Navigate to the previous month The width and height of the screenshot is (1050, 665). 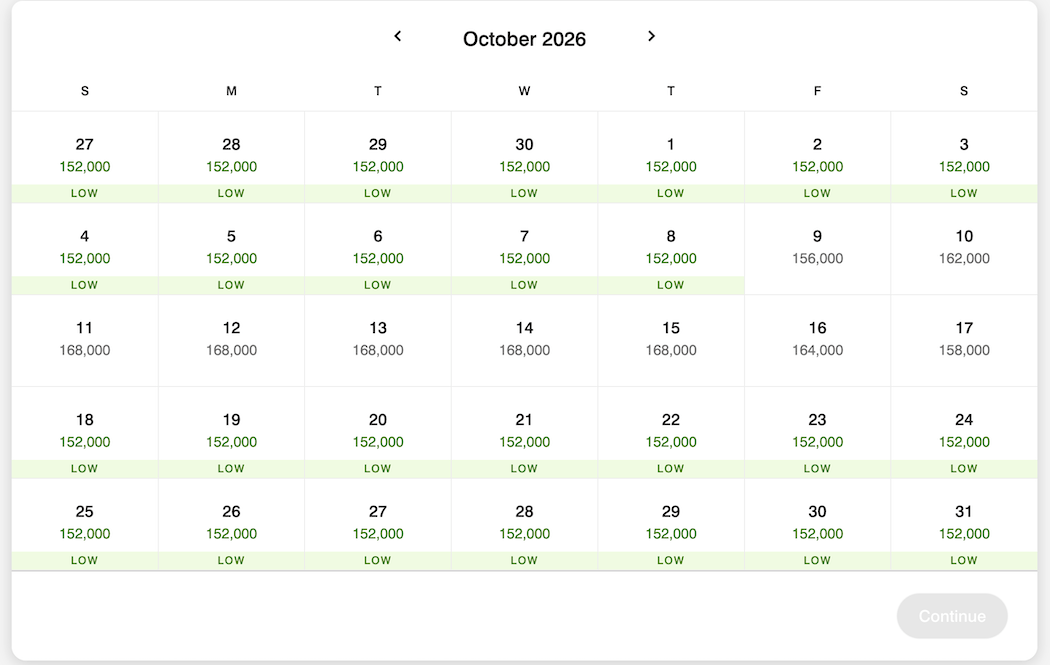[397, 36]
